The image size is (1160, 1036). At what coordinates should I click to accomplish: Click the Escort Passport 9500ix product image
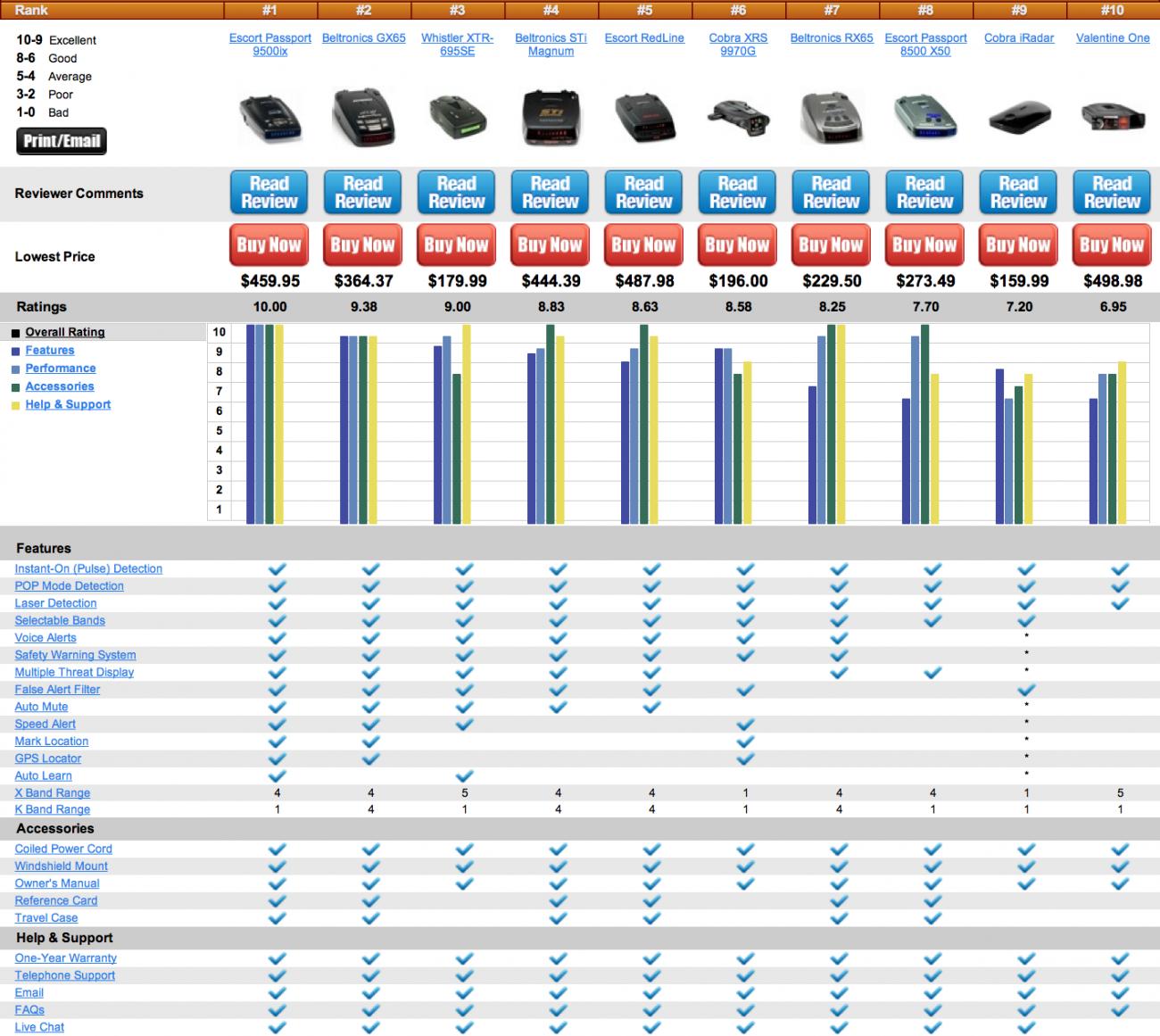[270, 117]
